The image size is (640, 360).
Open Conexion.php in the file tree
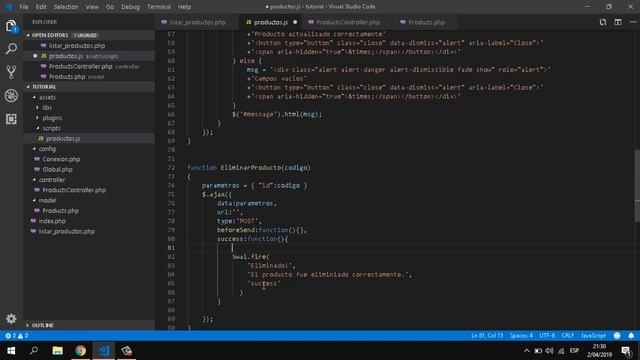[x=61, y=159]
